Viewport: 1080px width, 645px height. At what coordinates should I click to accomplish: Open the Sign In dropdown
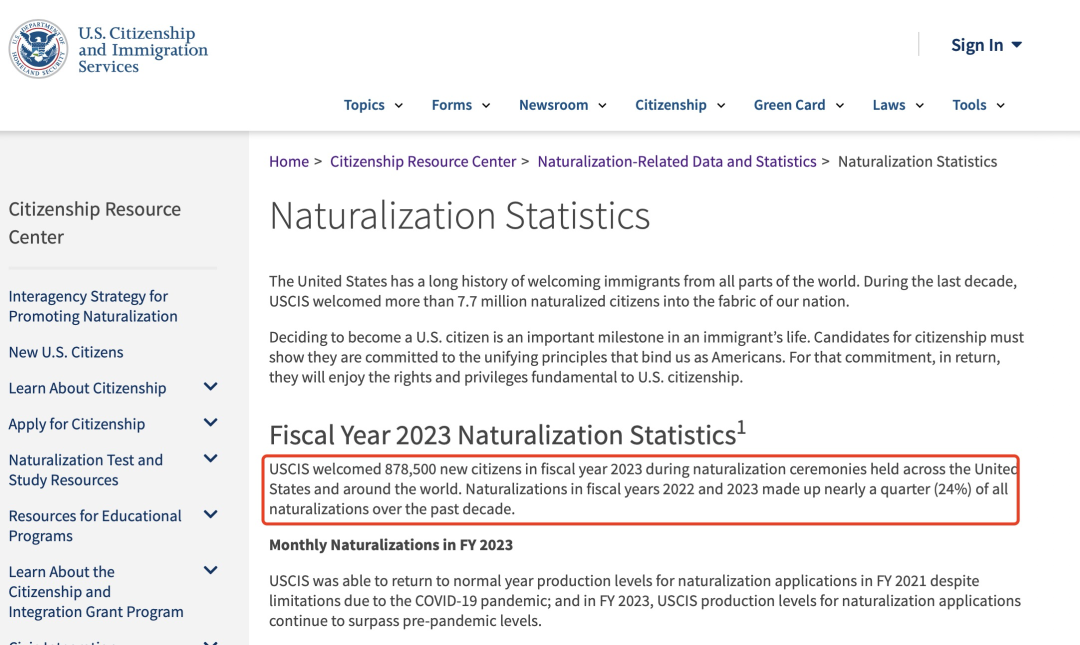tap(986, 45)
